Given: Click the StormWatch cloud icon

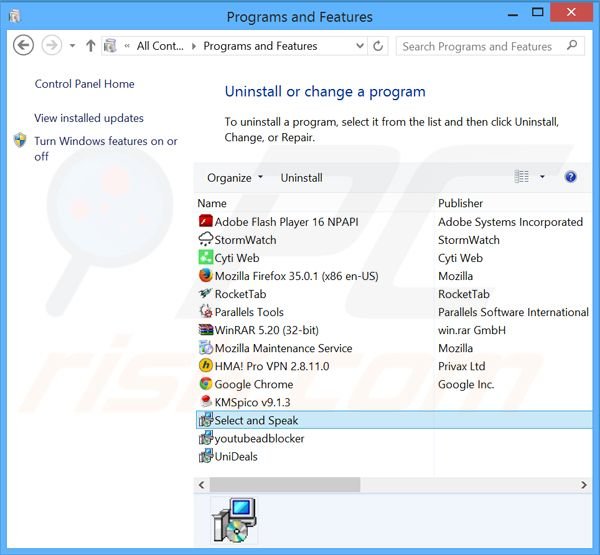Looking at the screenshot, I should point(205,240).
